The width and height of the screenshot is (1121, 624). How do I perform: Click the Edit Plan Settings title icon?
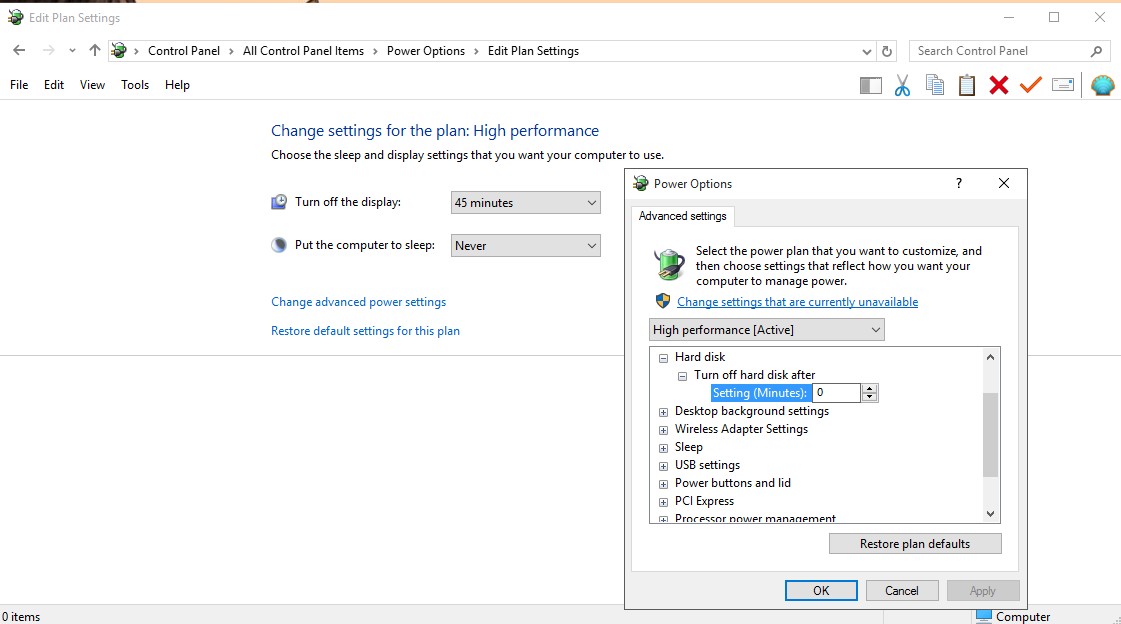(15, 17)
